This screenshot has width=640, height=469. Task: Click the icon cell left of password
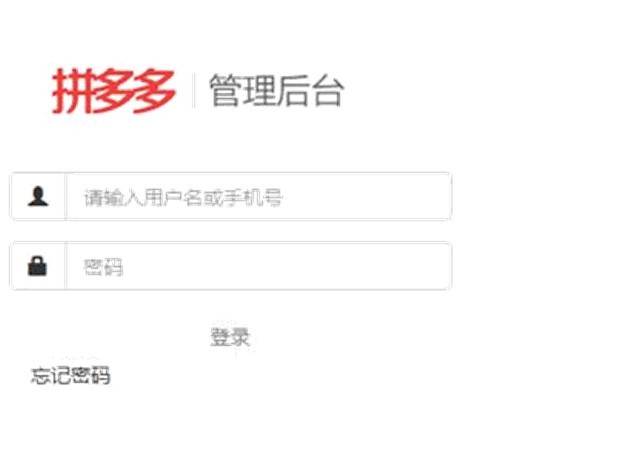[x=38, y=266]
